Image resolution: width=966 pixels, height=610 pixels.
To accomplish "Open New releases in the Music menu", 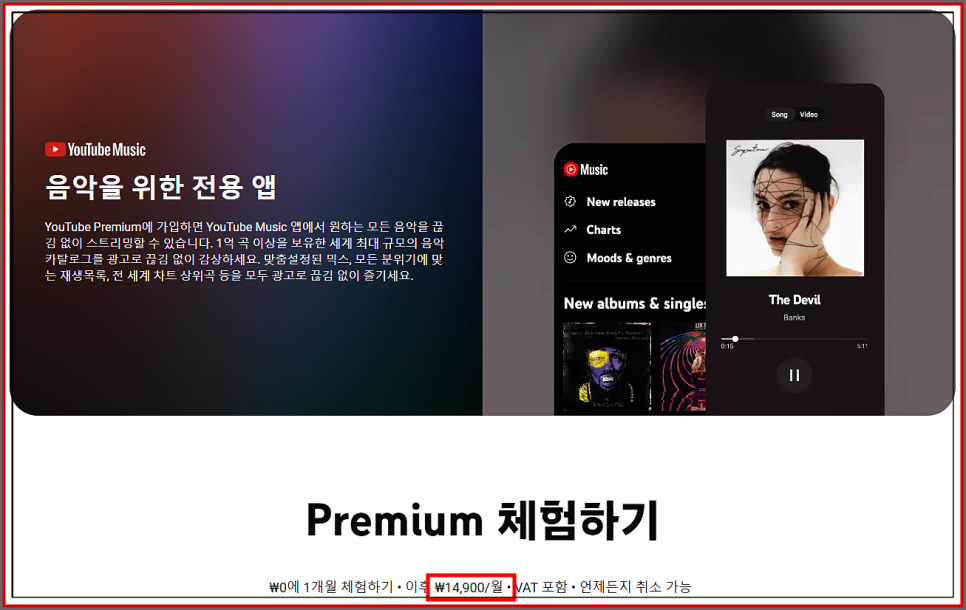I will pos(620,202).
